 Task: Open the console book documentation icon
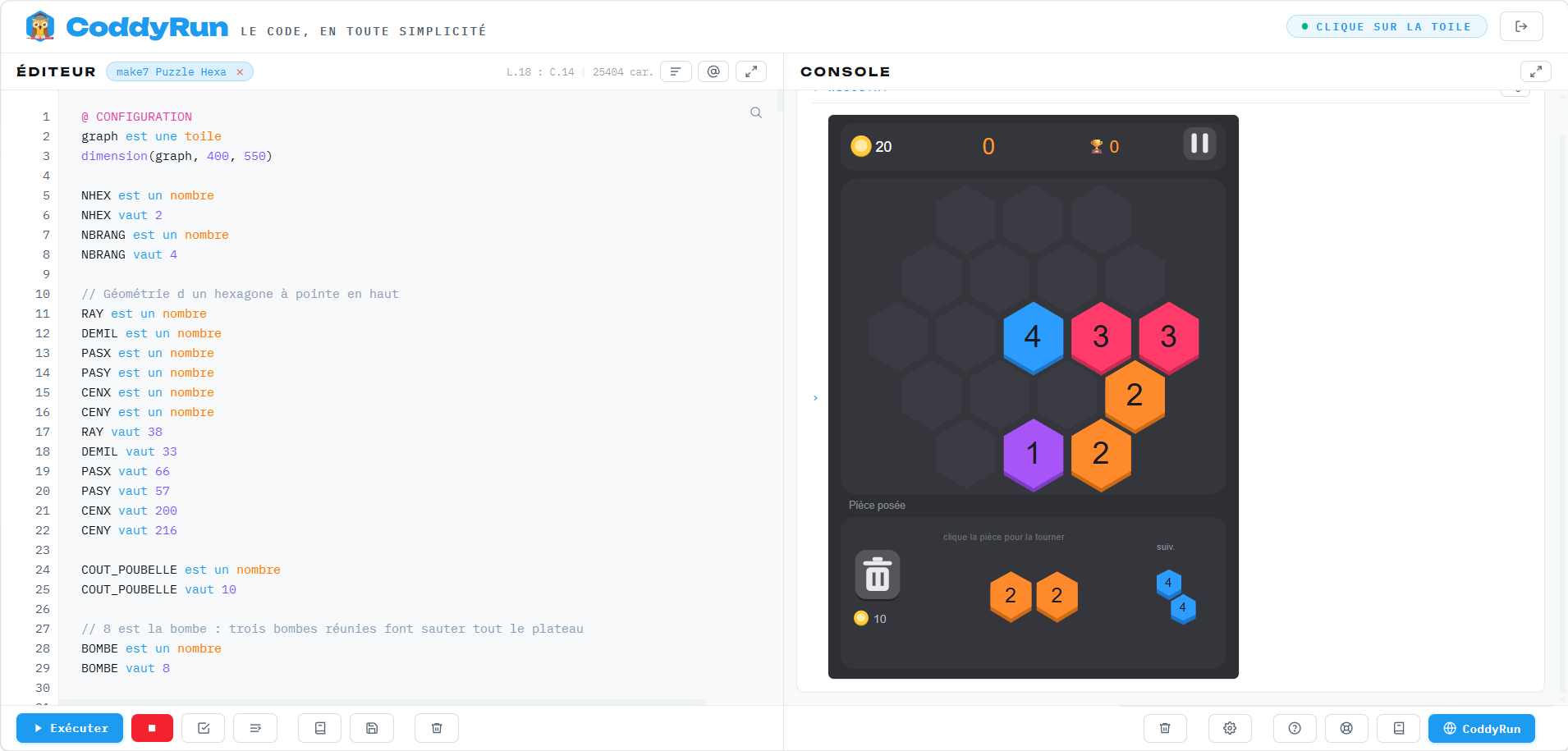coord(1399,728)
